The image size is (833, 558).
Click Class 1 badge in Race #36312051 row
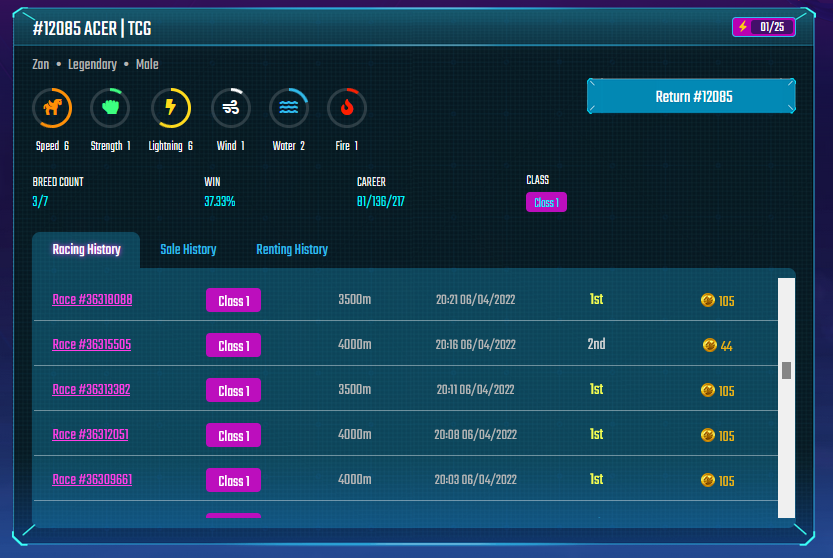tap(233, 435)
